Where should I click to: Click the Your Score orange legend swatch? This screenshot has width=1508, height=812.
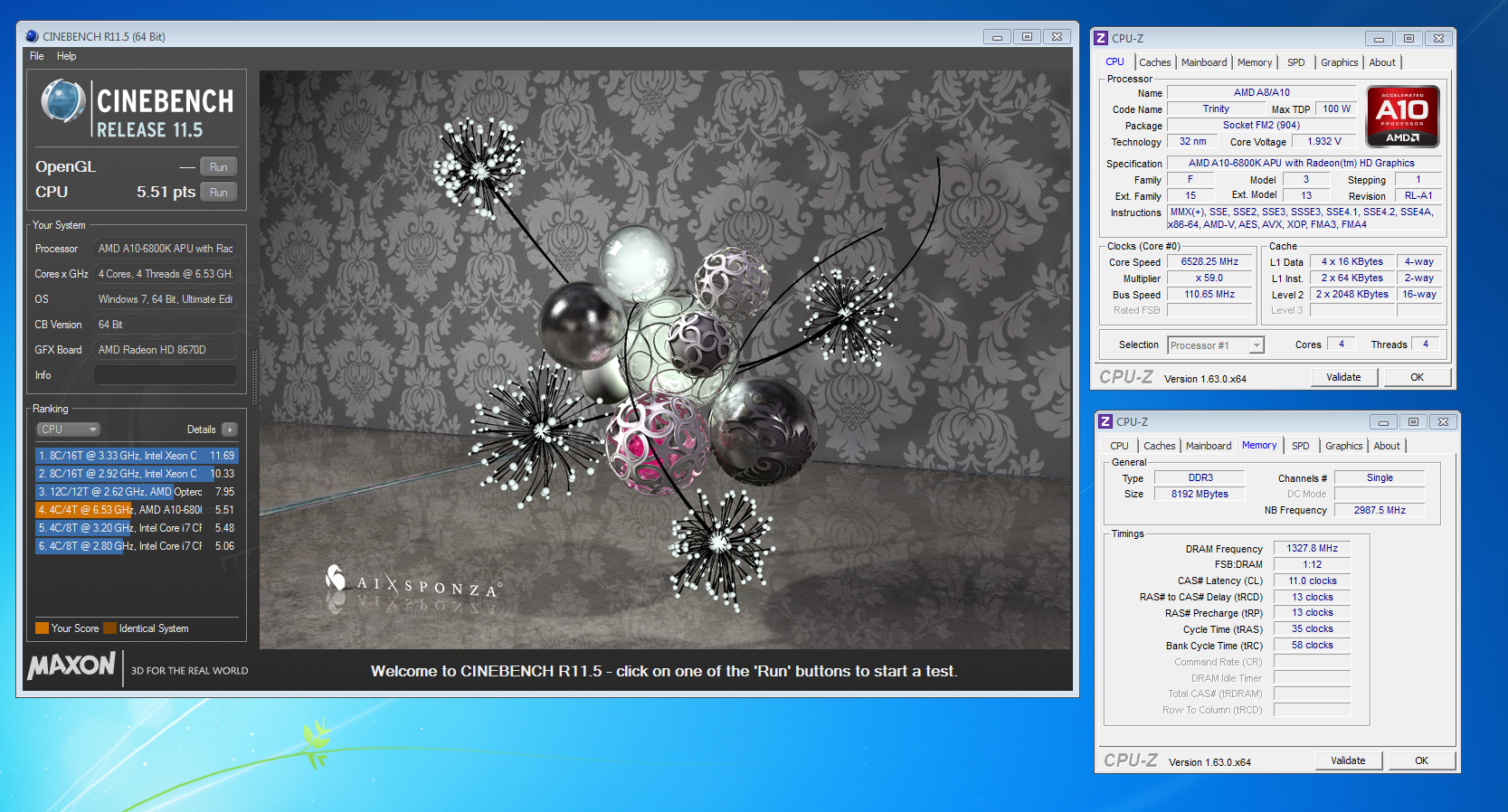[x=42, y=628]
